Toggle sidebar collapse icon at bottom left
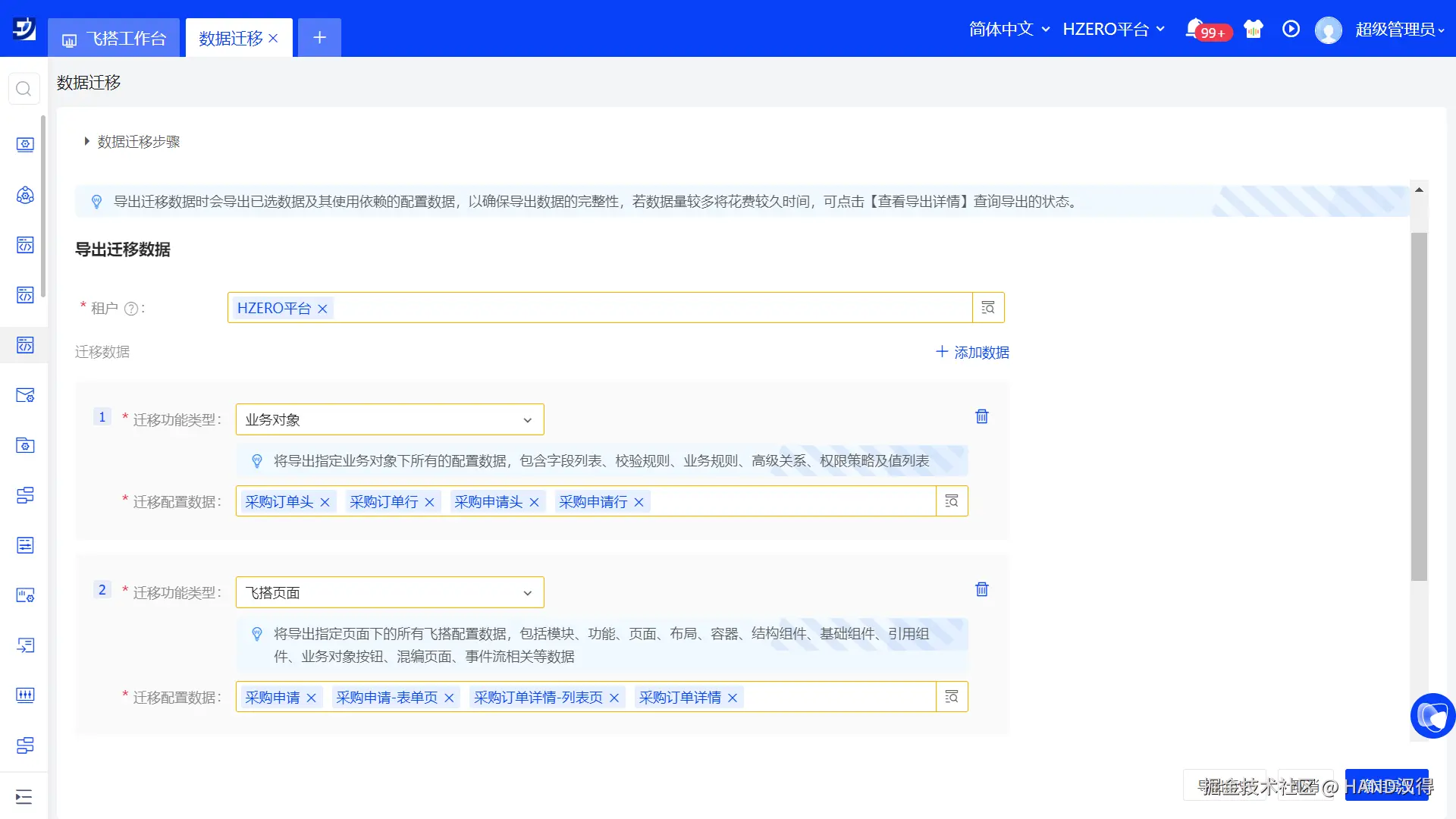Image resolution: width=1456 pixels, height=819 pixels. 24,796
